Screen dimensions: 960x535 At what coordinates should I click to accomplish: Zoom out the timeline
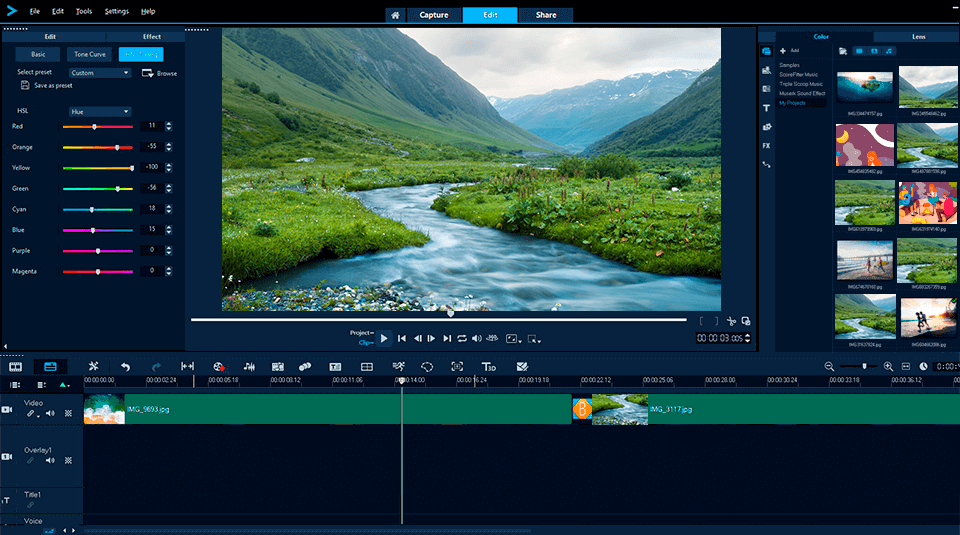tap(829, 367)
